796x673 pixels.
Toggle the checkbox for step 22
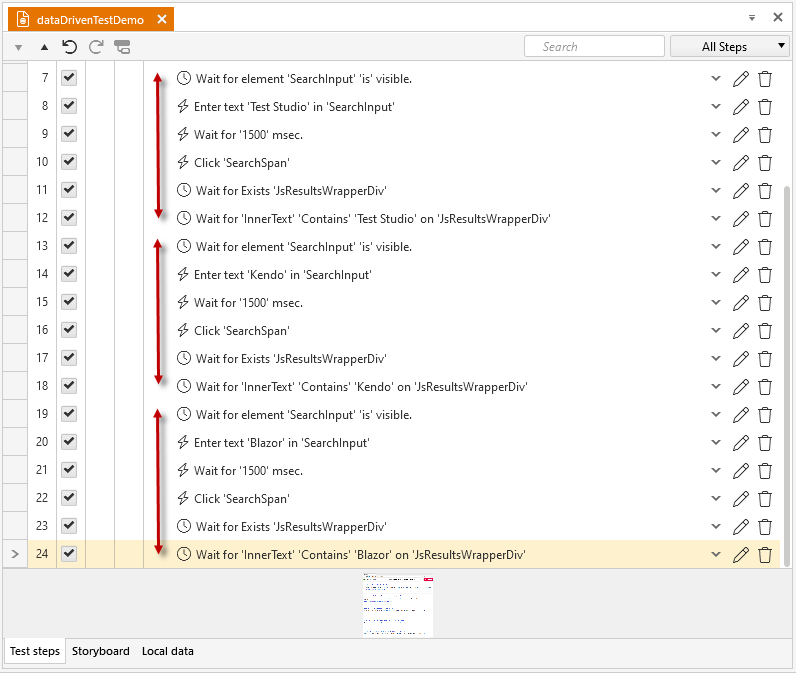(x=69, y=498)
